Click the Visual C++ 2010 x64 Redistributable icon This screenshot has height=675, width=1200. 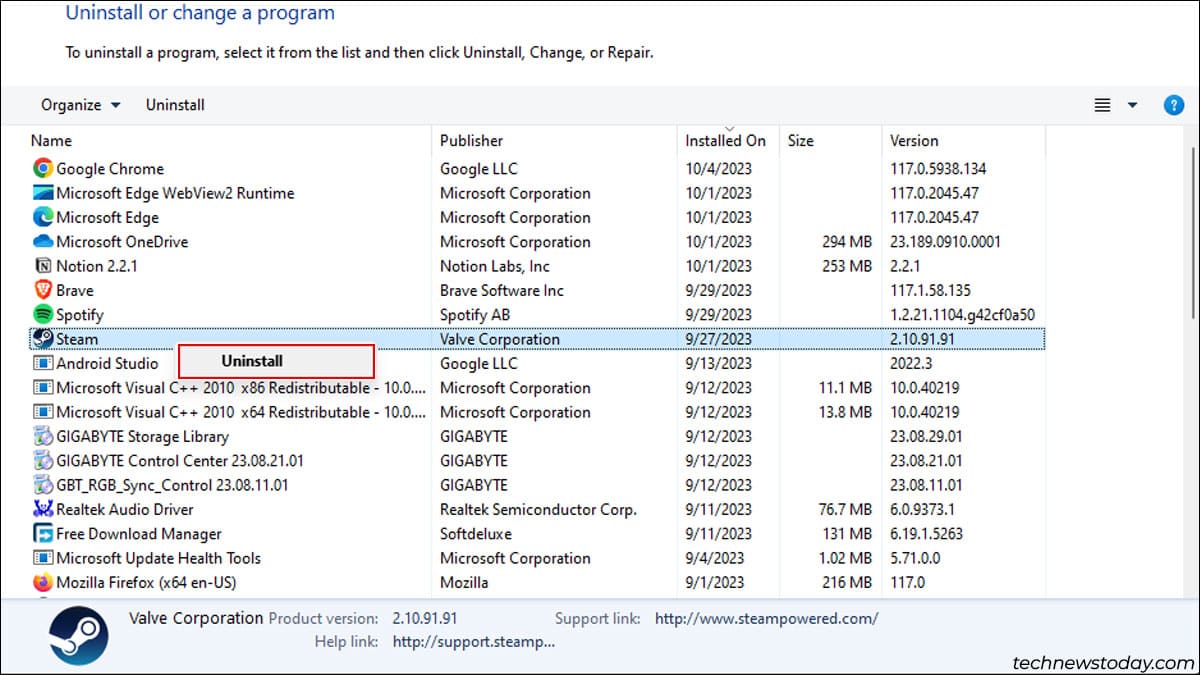[43, 412]
